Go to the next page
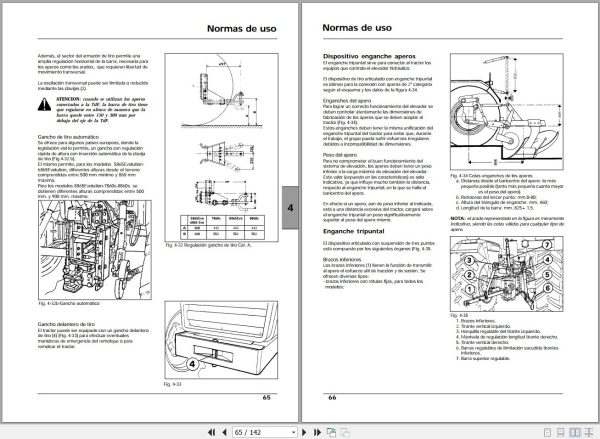 [x=305, y=432]
